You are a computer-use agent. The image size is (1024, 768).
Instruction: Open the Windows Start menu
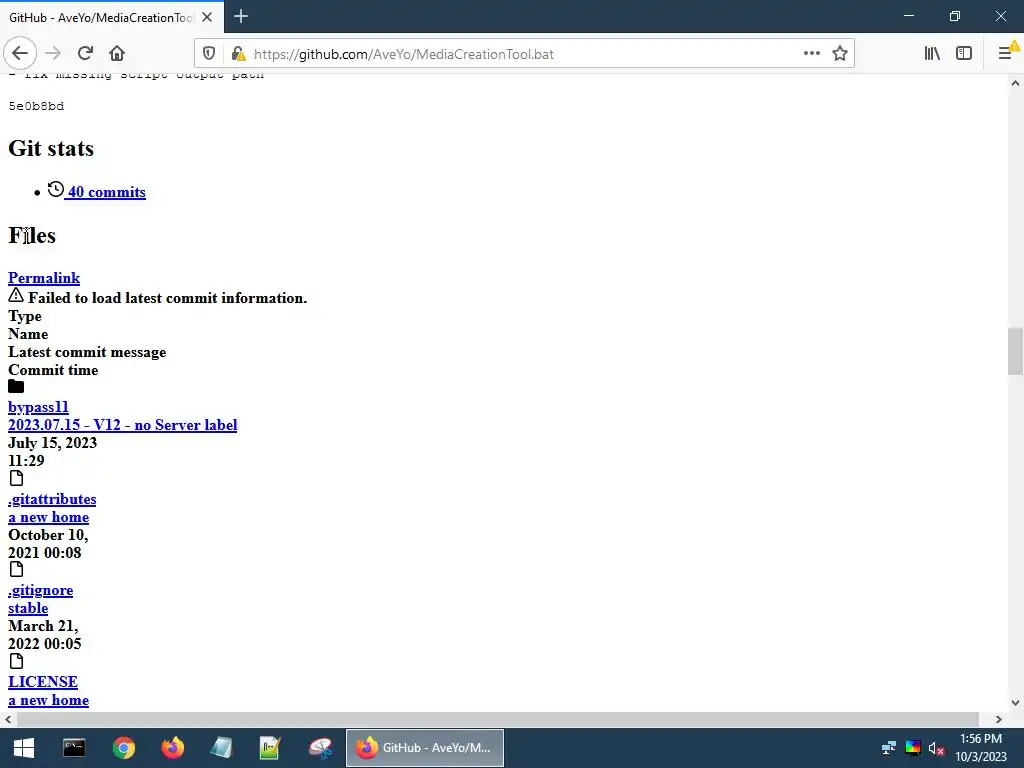click(24, 748)
